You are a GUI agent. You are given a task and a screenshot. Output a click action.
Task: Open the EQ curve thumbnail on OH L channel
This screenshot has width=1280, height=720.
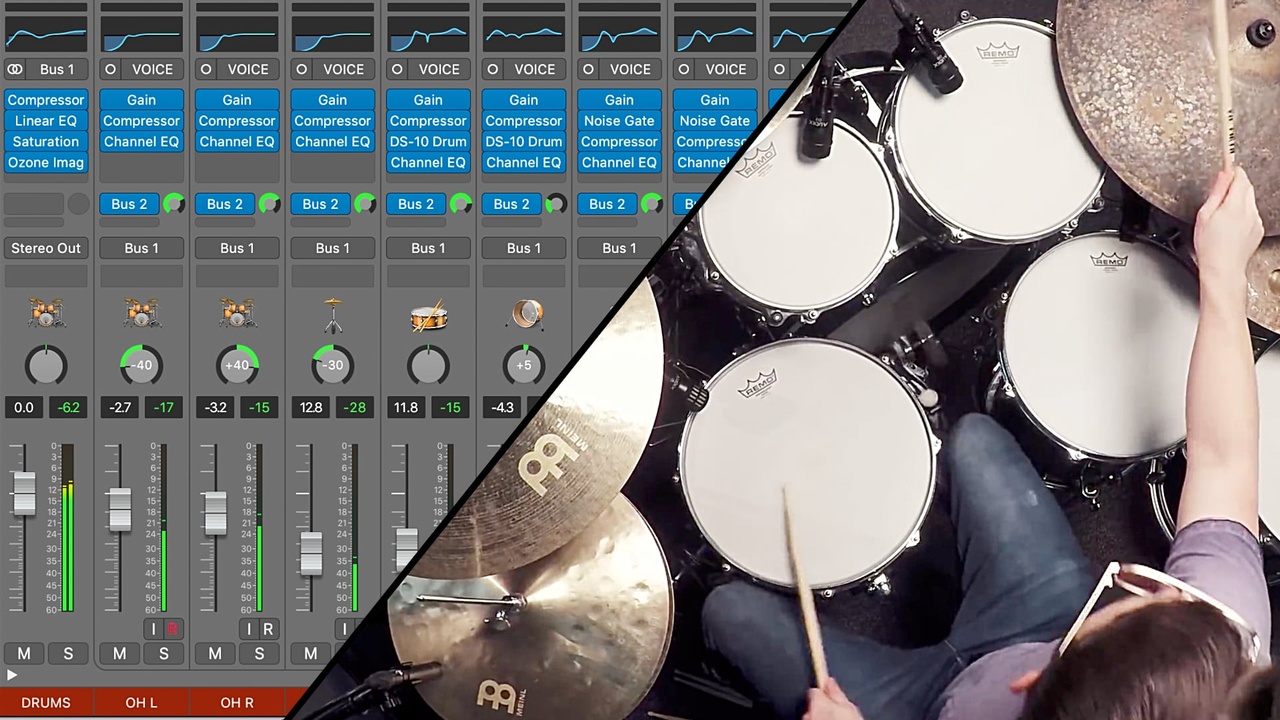point(141,34)
